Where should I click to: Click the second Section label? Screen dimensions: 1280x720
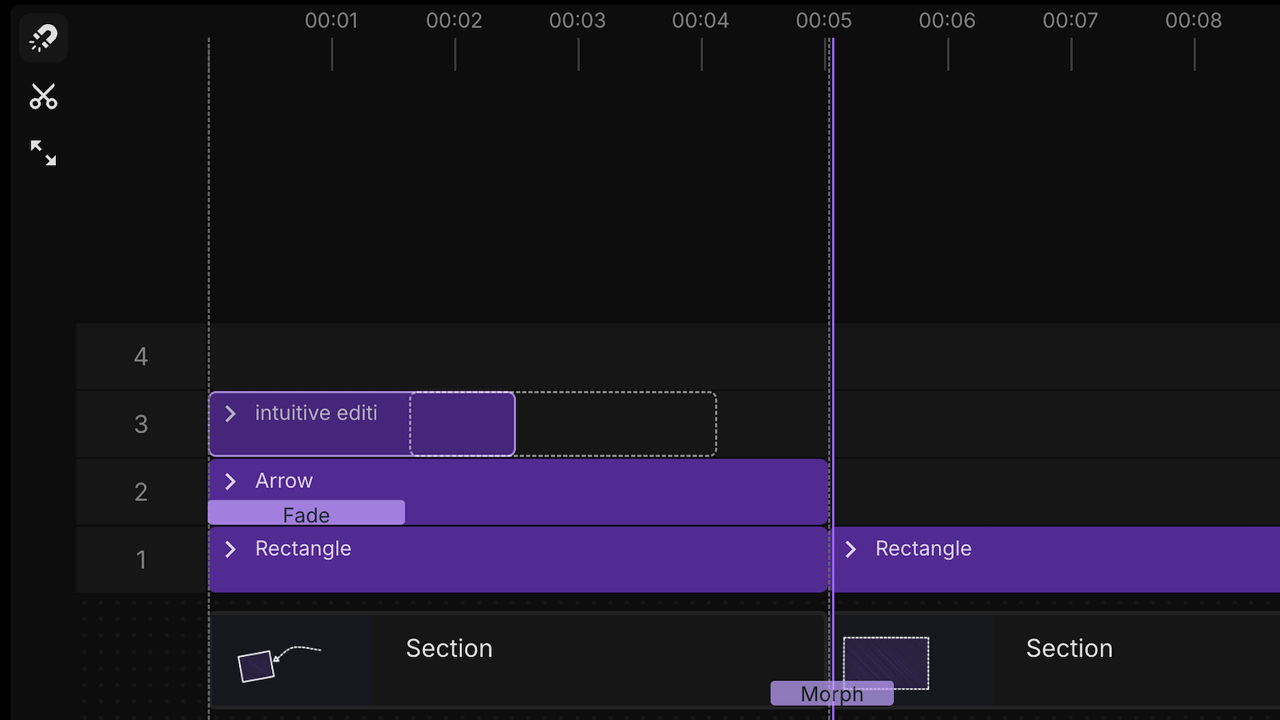pos(1069,648)
